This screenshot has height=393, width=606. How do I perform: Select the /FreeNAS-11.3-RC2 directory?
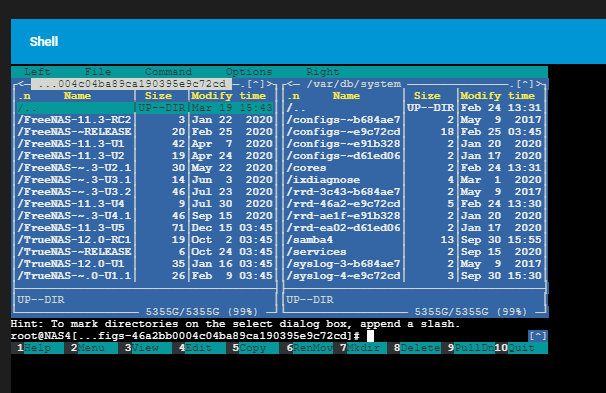(145, 120)
